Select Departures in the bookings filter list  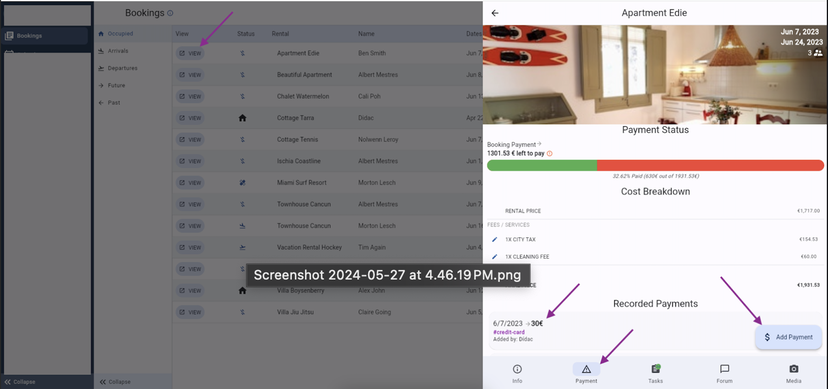click(x=123, y=69)
